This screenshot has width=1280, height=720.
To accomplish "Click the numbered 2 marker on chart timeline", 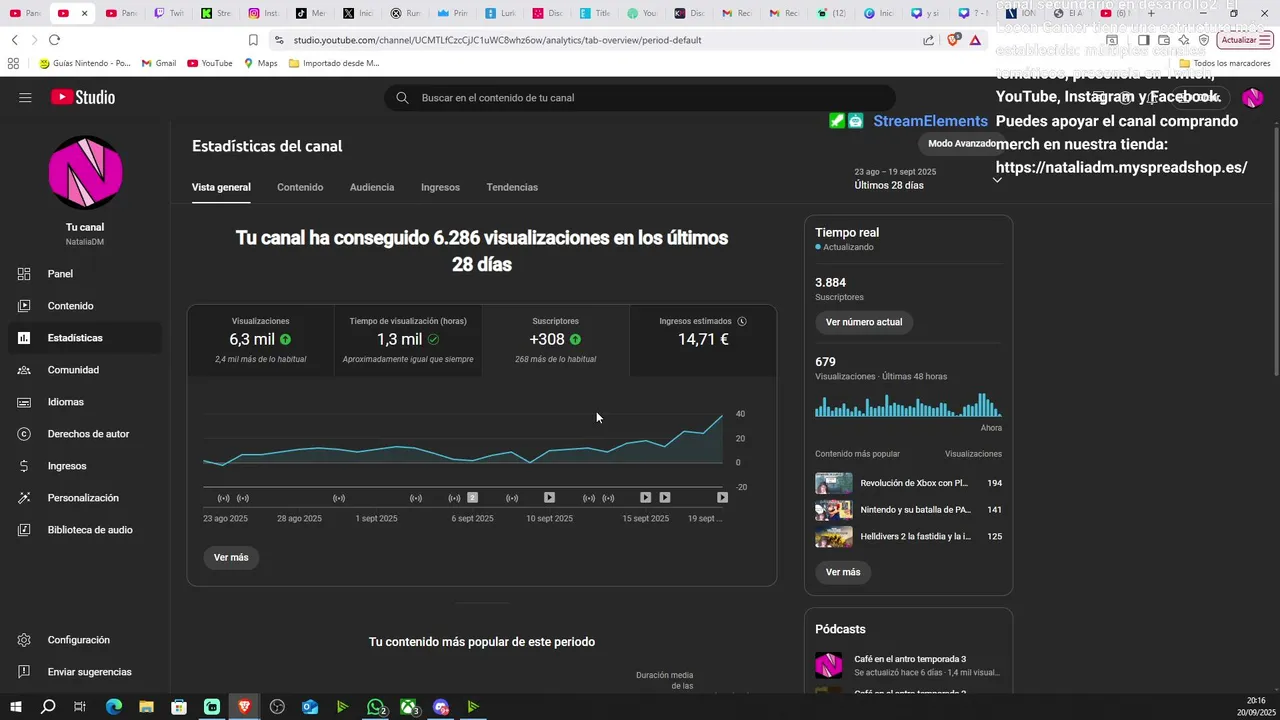I will pos(473,497).
